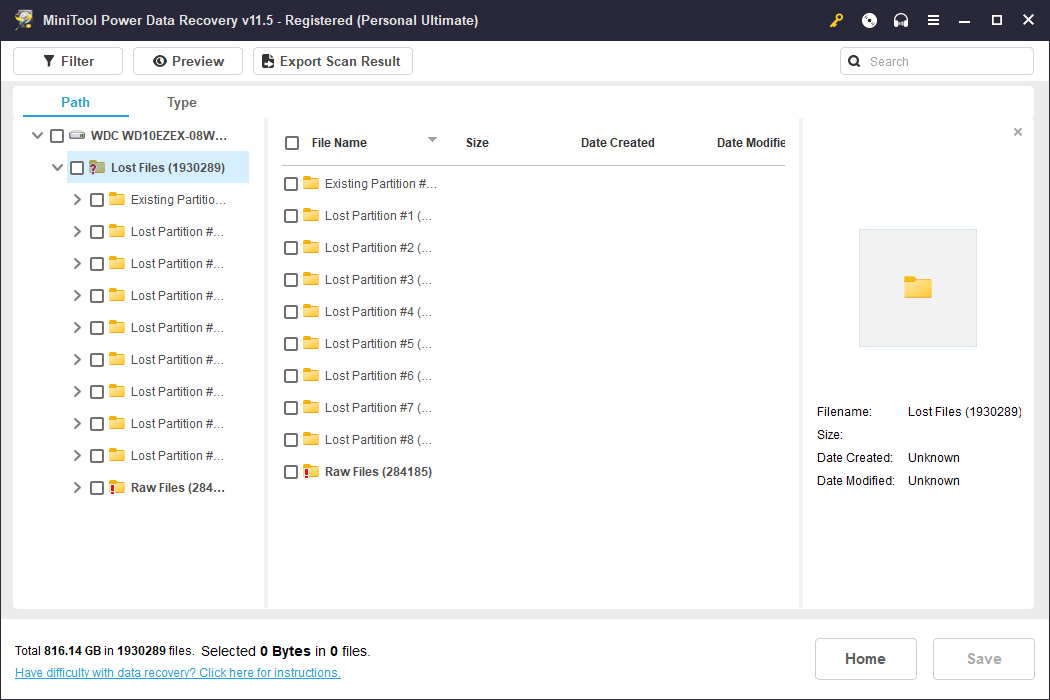Expand the first Lost Partition tree node

[x=77, y=232]
